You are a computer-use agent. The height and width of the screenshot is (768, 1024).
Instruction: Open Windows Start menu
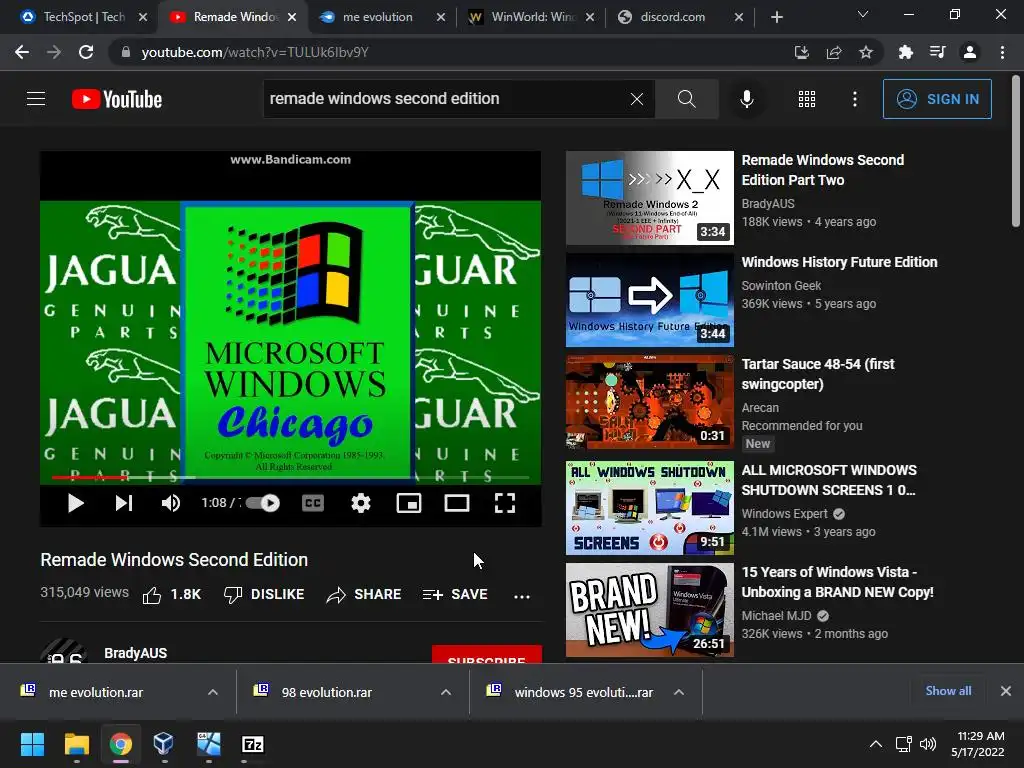(32, 744)
